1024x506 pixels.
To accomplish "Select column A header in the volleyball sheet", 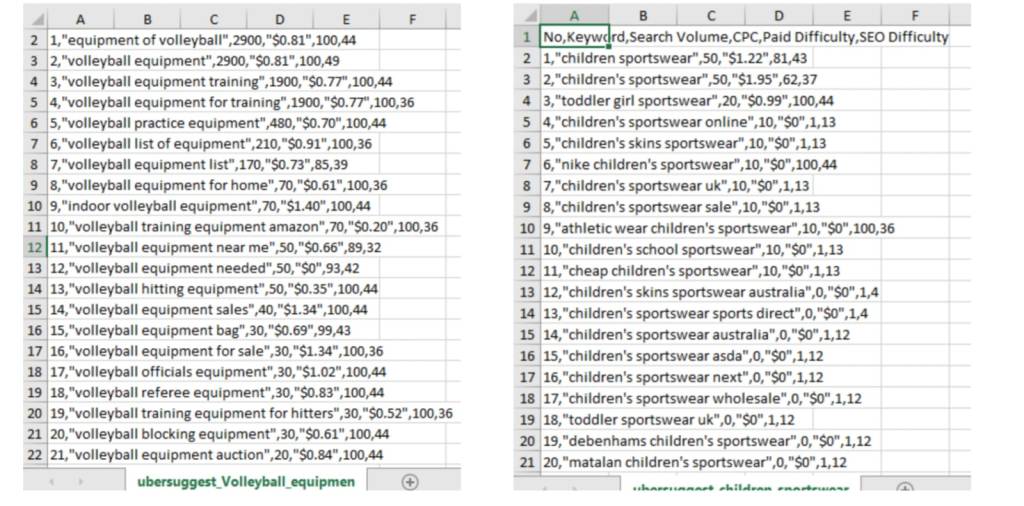I will pos(80,18).
